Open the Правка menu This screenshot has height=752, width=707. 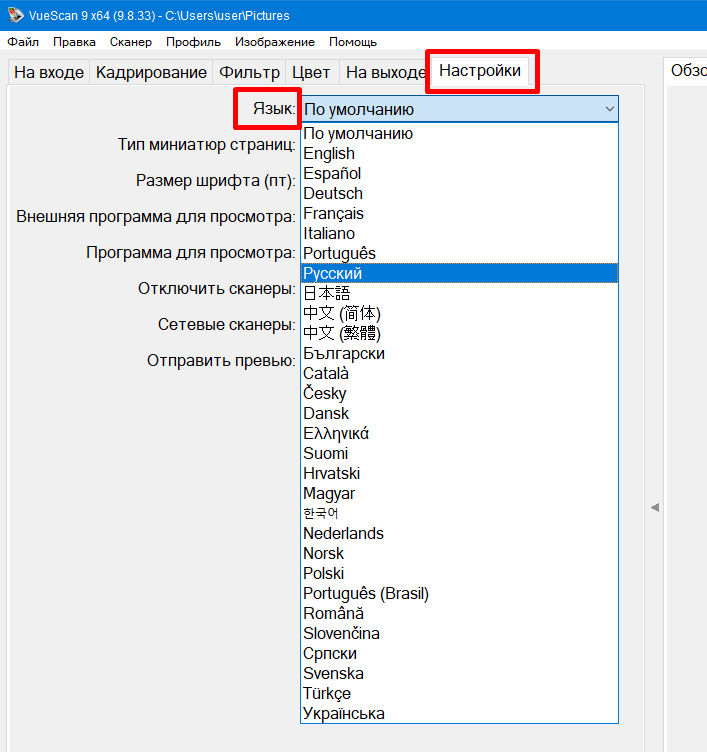click(x=74, y=42)
